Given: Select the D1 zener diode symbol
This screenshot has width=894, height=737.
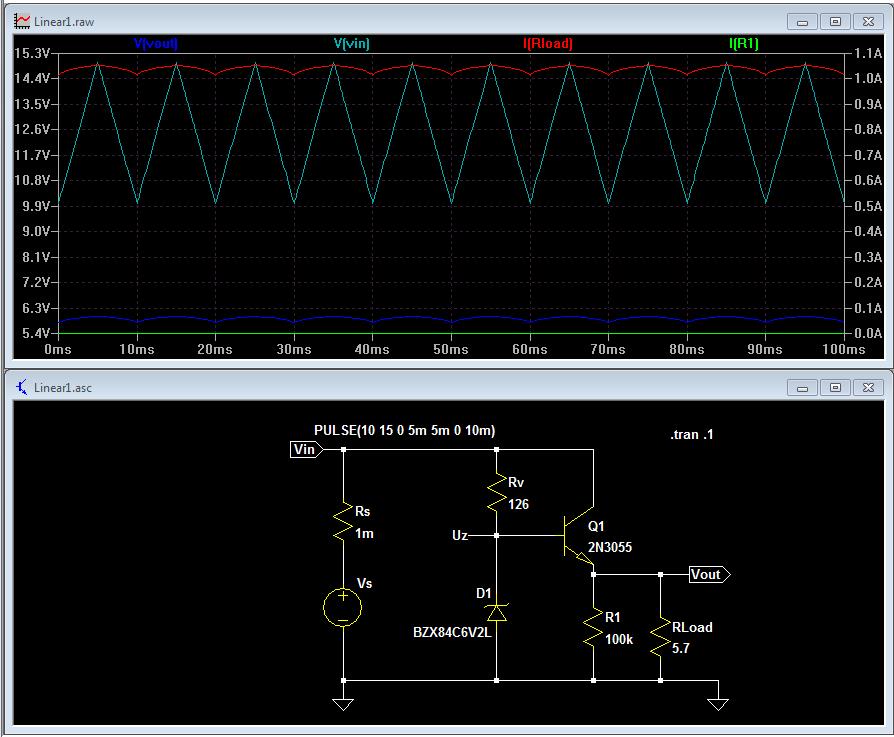Looking at the screenshot, I should point(496,610).
